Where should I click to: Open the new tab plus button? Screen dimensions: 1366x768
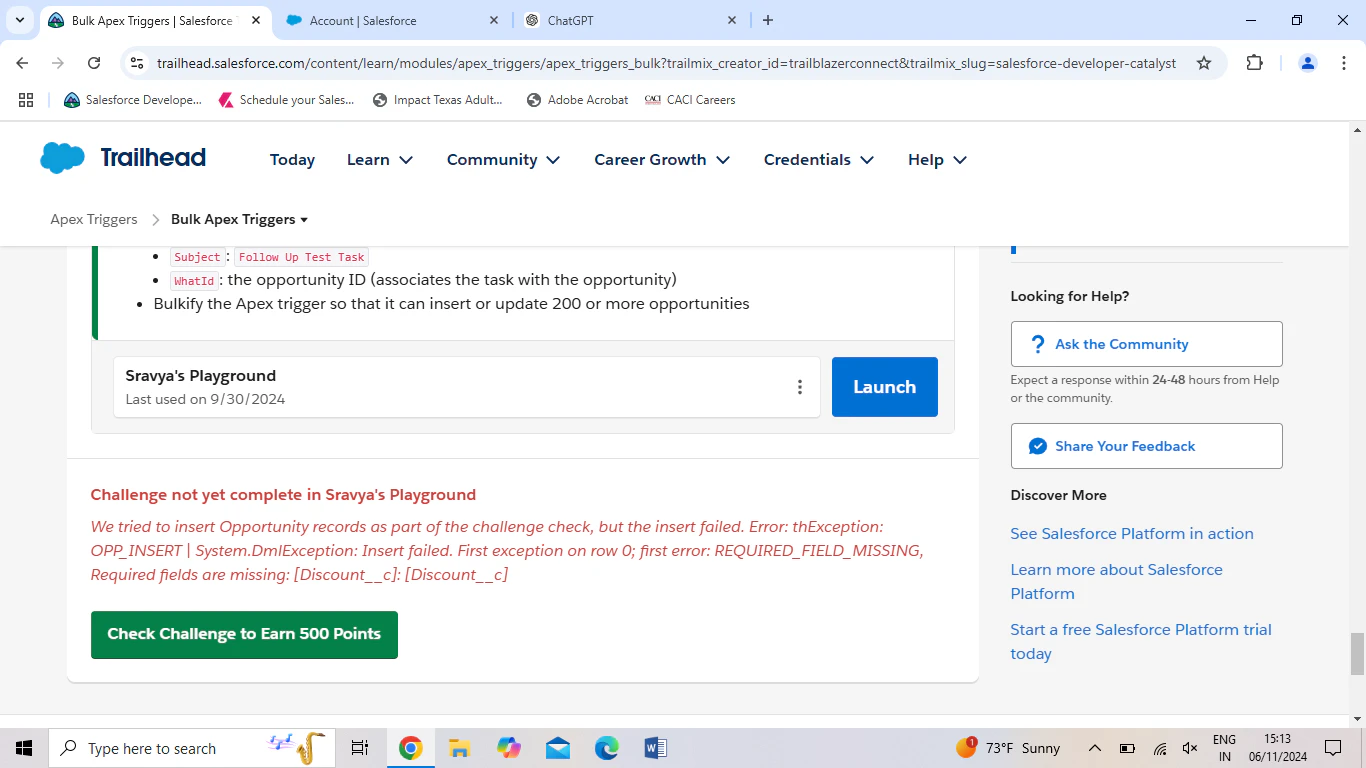click(x=768, y=20)
